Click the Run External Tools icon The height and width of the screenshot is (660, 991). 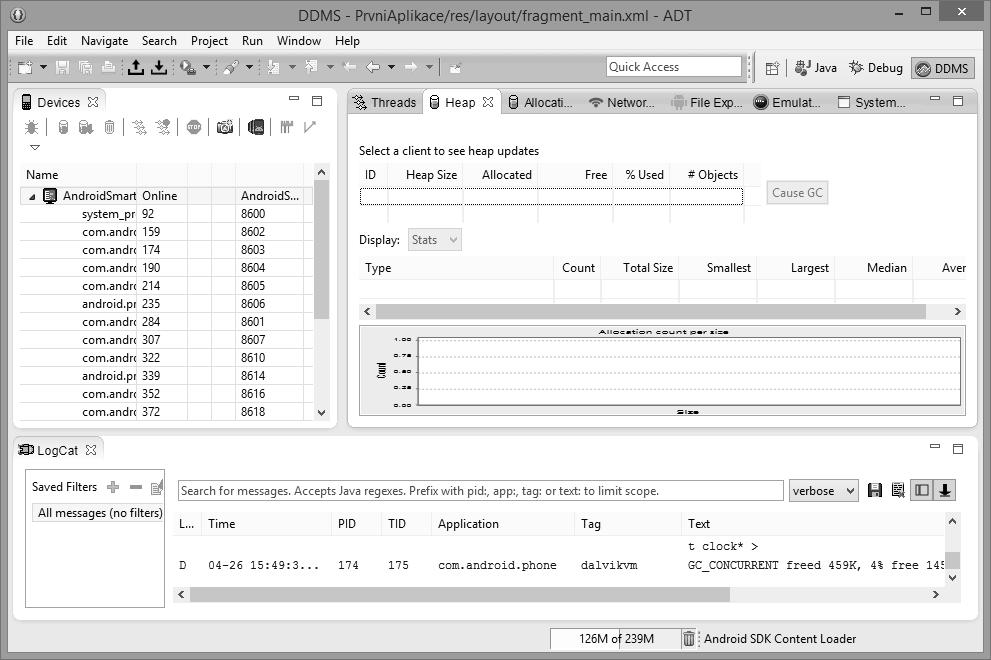point(188,67)
